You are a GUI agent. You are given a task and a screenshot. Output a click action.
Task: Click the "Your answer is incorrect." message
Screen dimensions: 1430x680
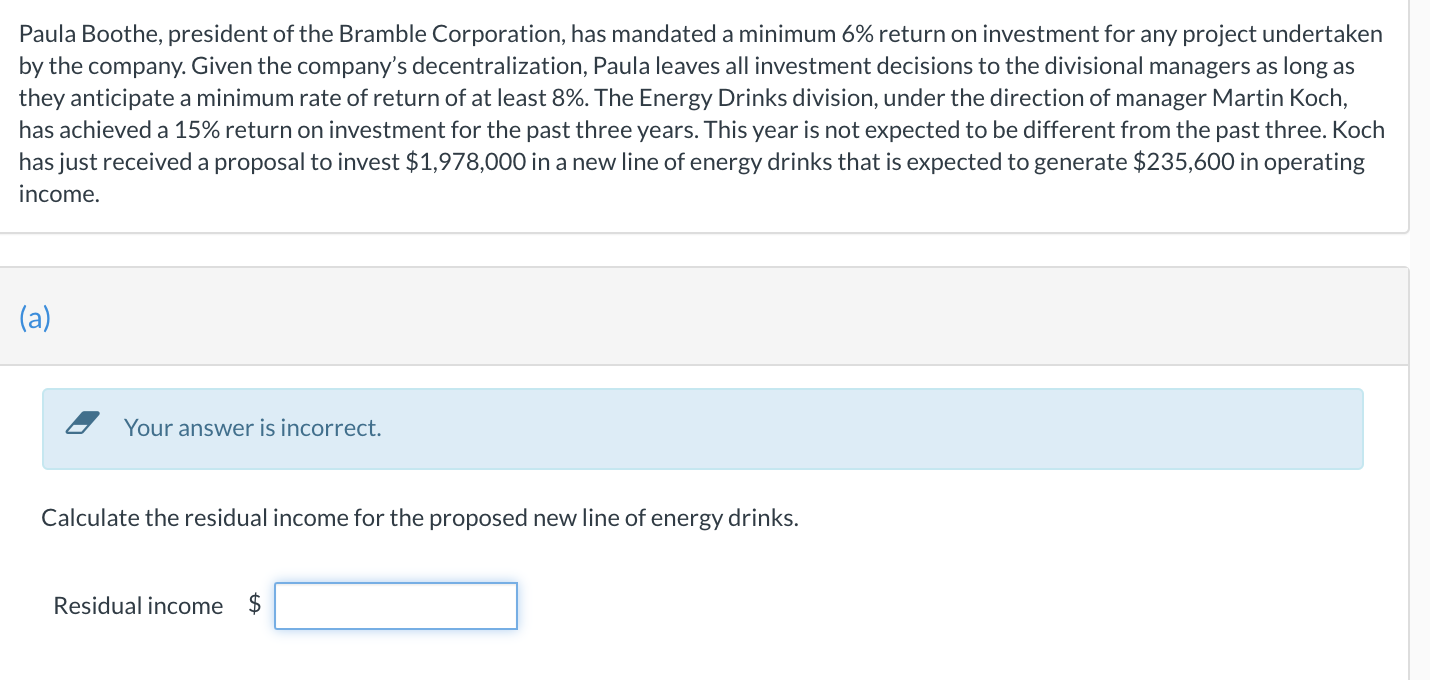[x=252, y=428]
